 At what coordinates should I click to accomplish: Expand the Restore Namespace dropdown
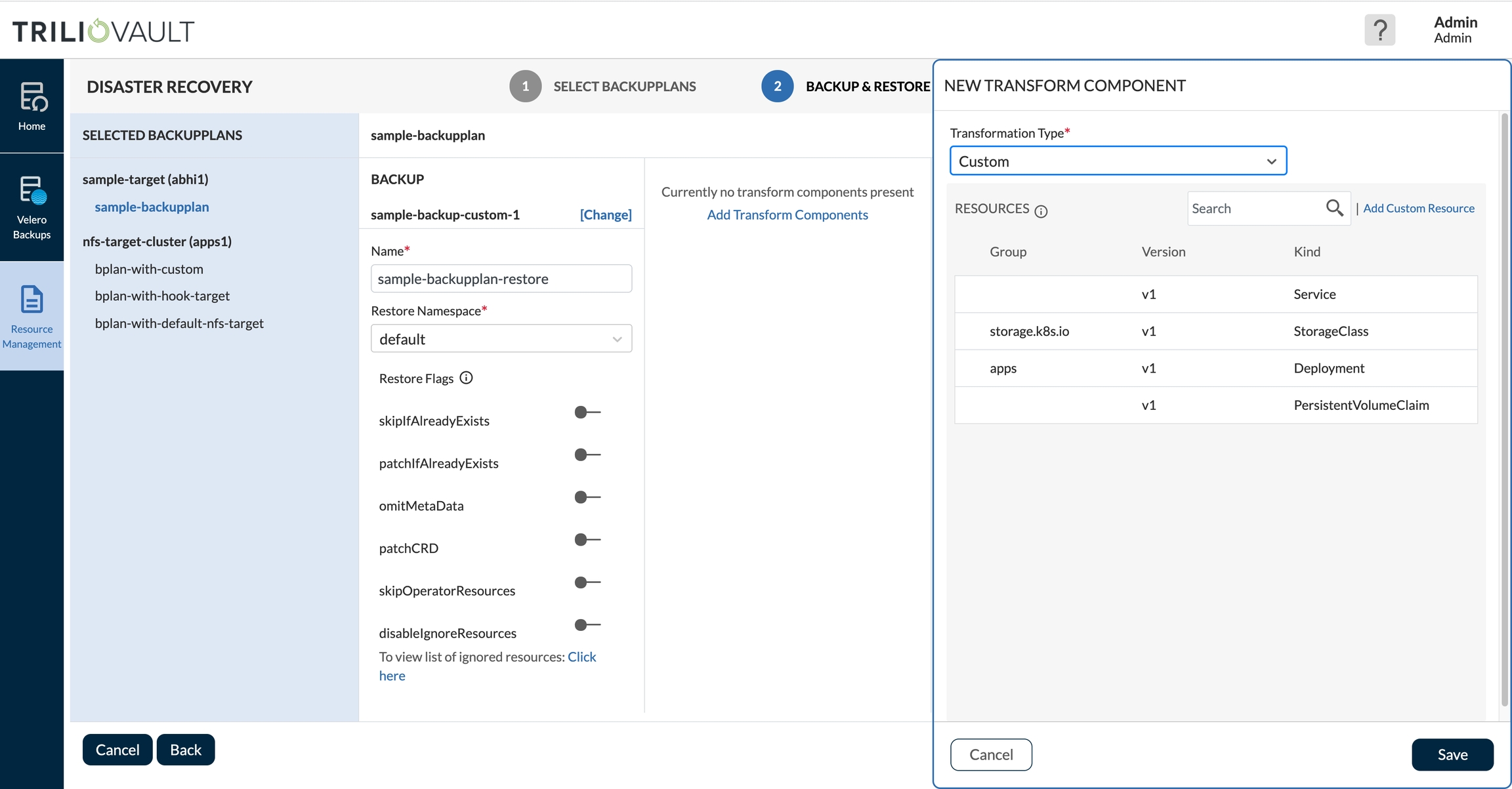coord(501,339)
